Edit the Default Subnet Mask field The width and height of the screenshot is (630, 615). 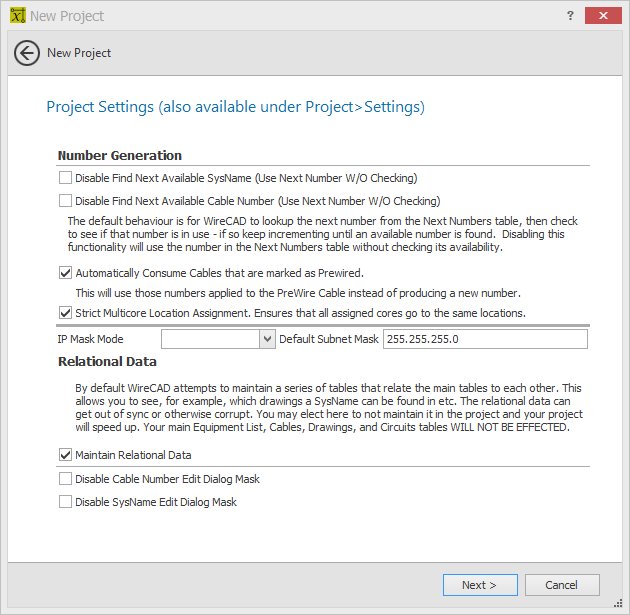485,339
